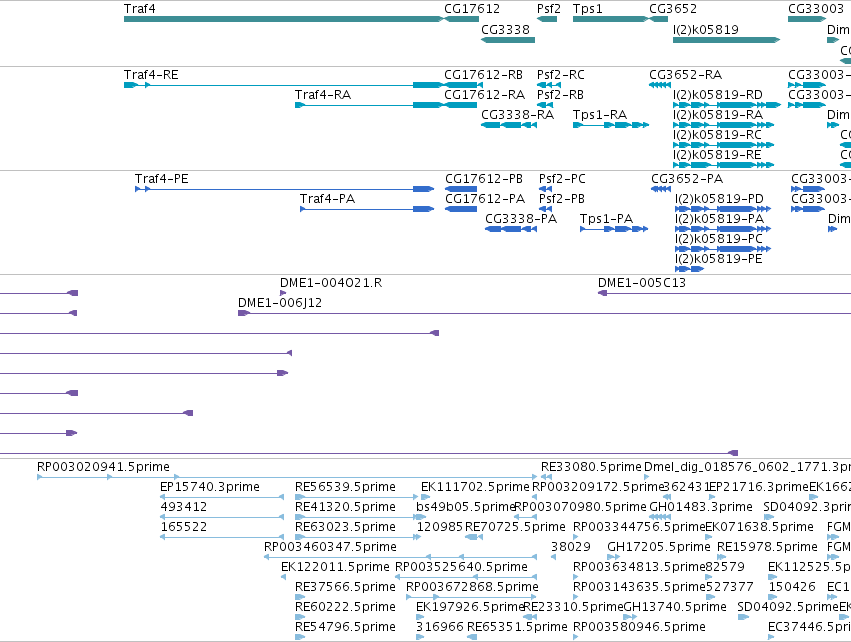Click the DME1-004O21.R clone label
The width and height of the screenshot is (851, 642).
pos(331,283)
